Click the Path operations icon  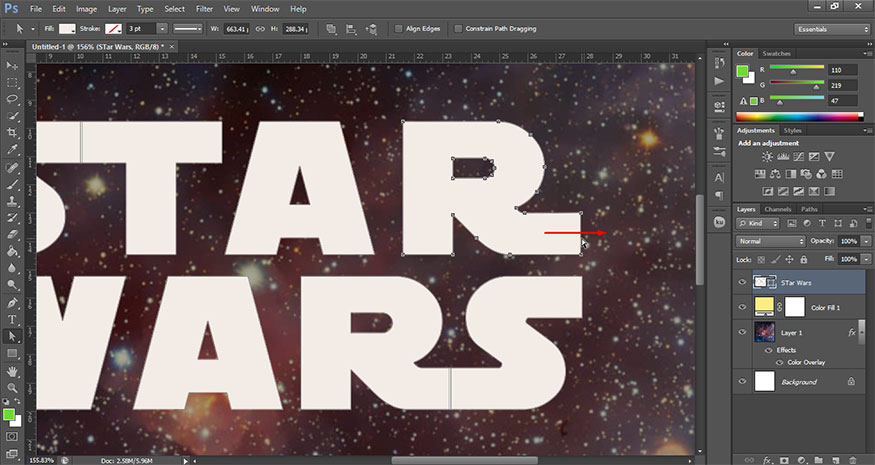tap(331, 29)
